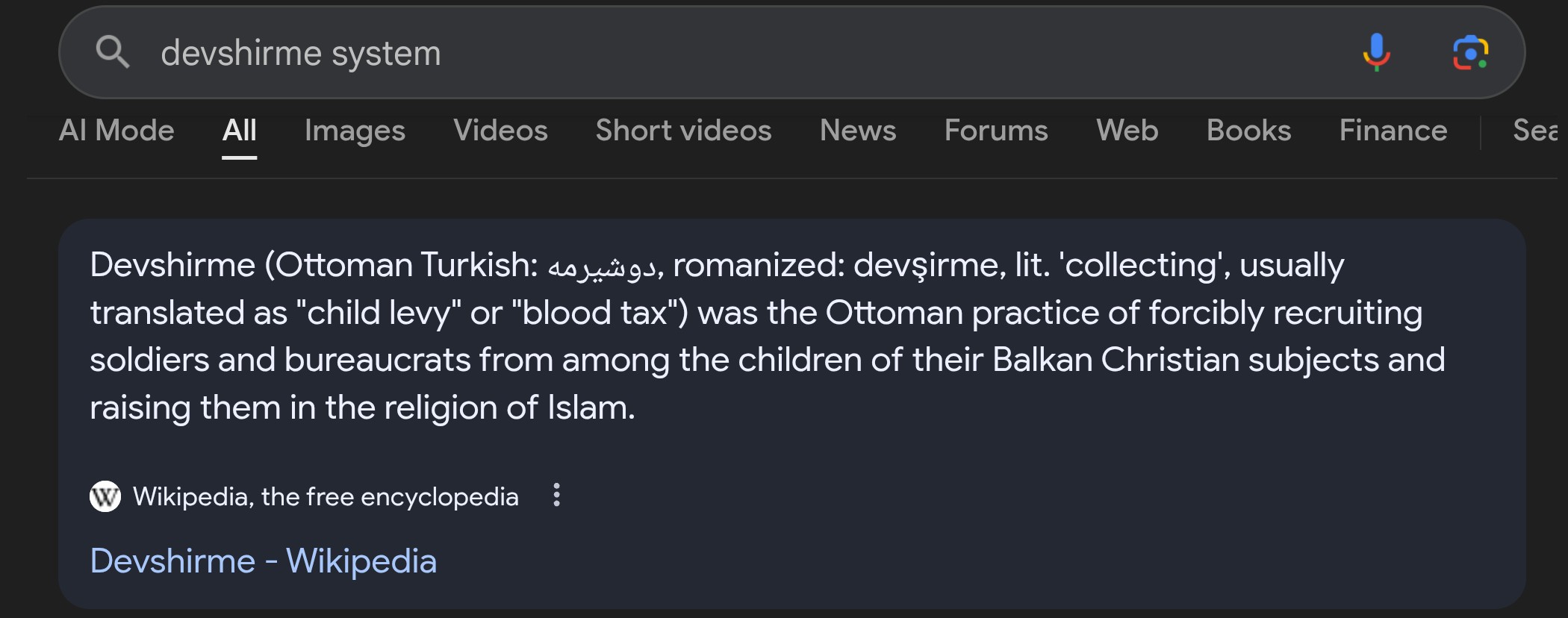The width and height of the screenshot is (1568, 618).
Task: Click the magnifying glass search icon
Action: point(112,52)
